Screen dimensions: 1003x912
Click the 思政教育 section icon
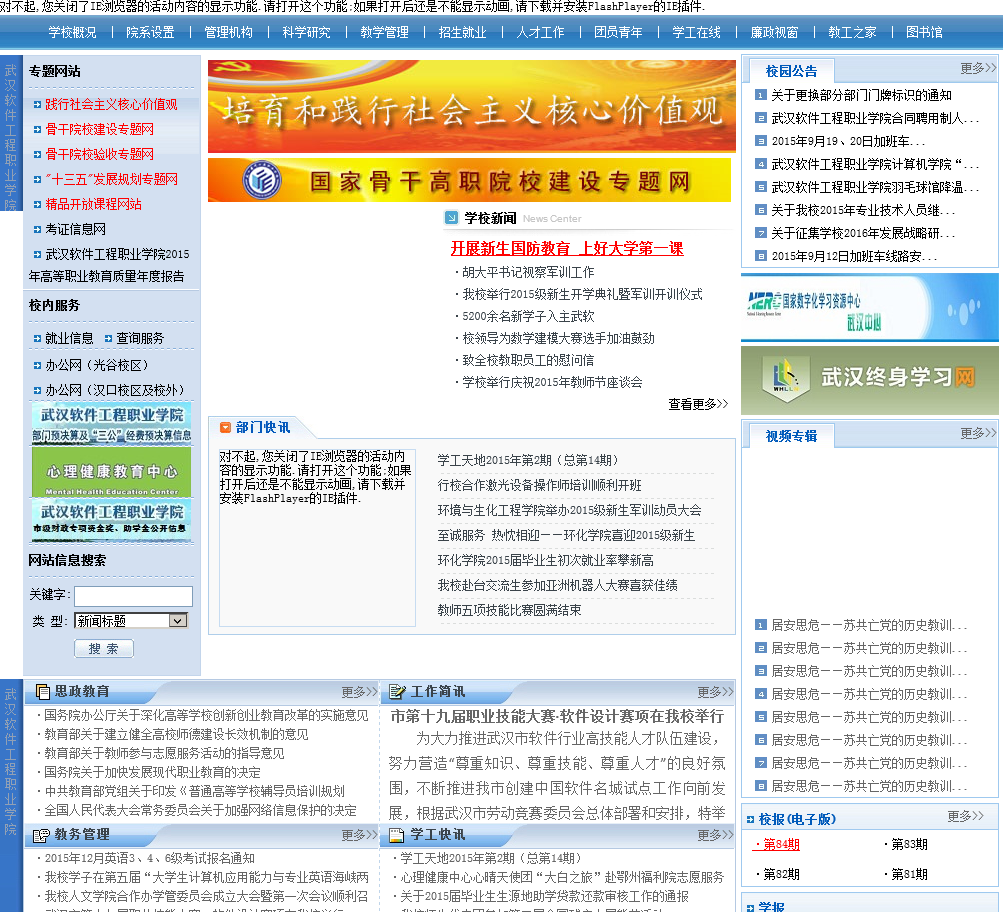(x=43, y=692)
